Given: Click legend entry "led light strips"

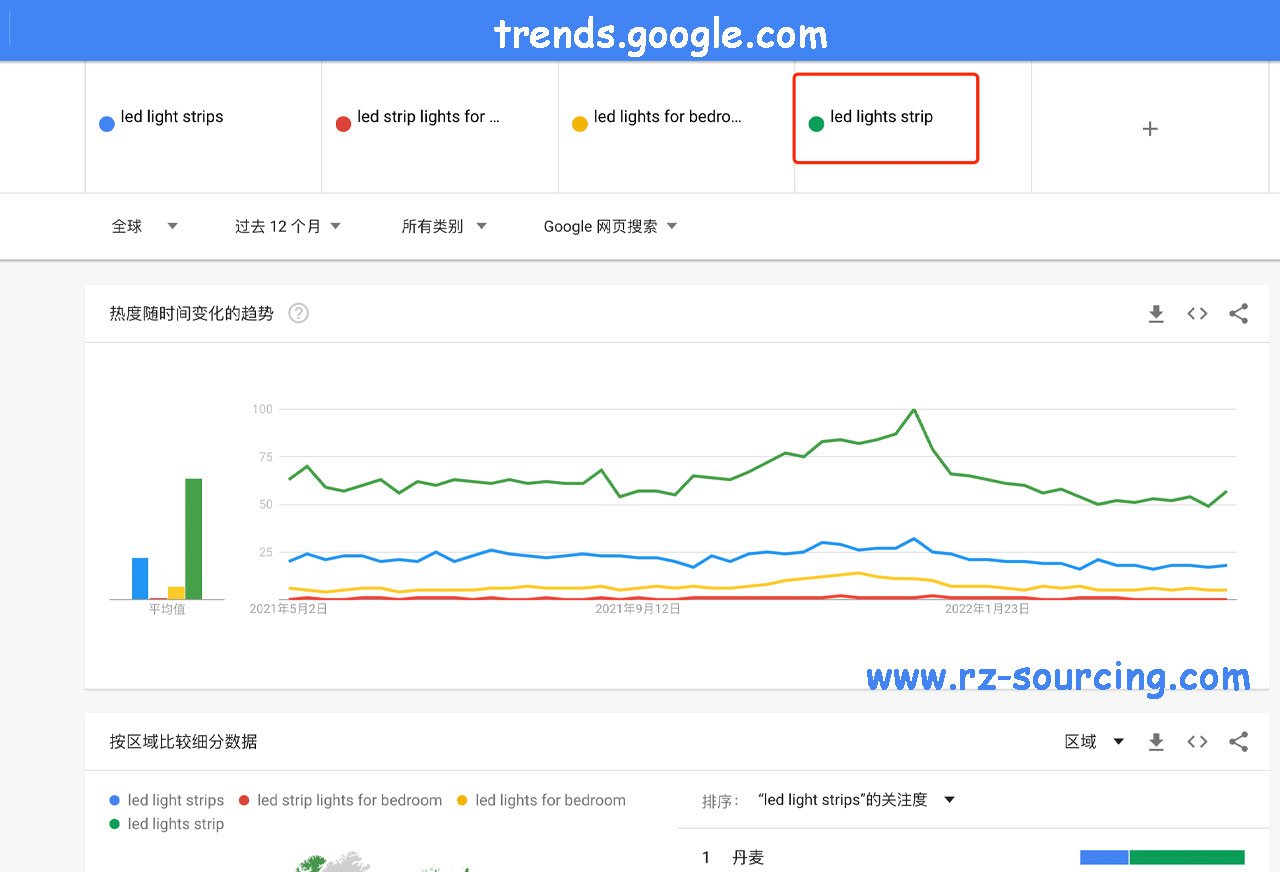Looking at the screenshot, I should (x=167, y=800).
